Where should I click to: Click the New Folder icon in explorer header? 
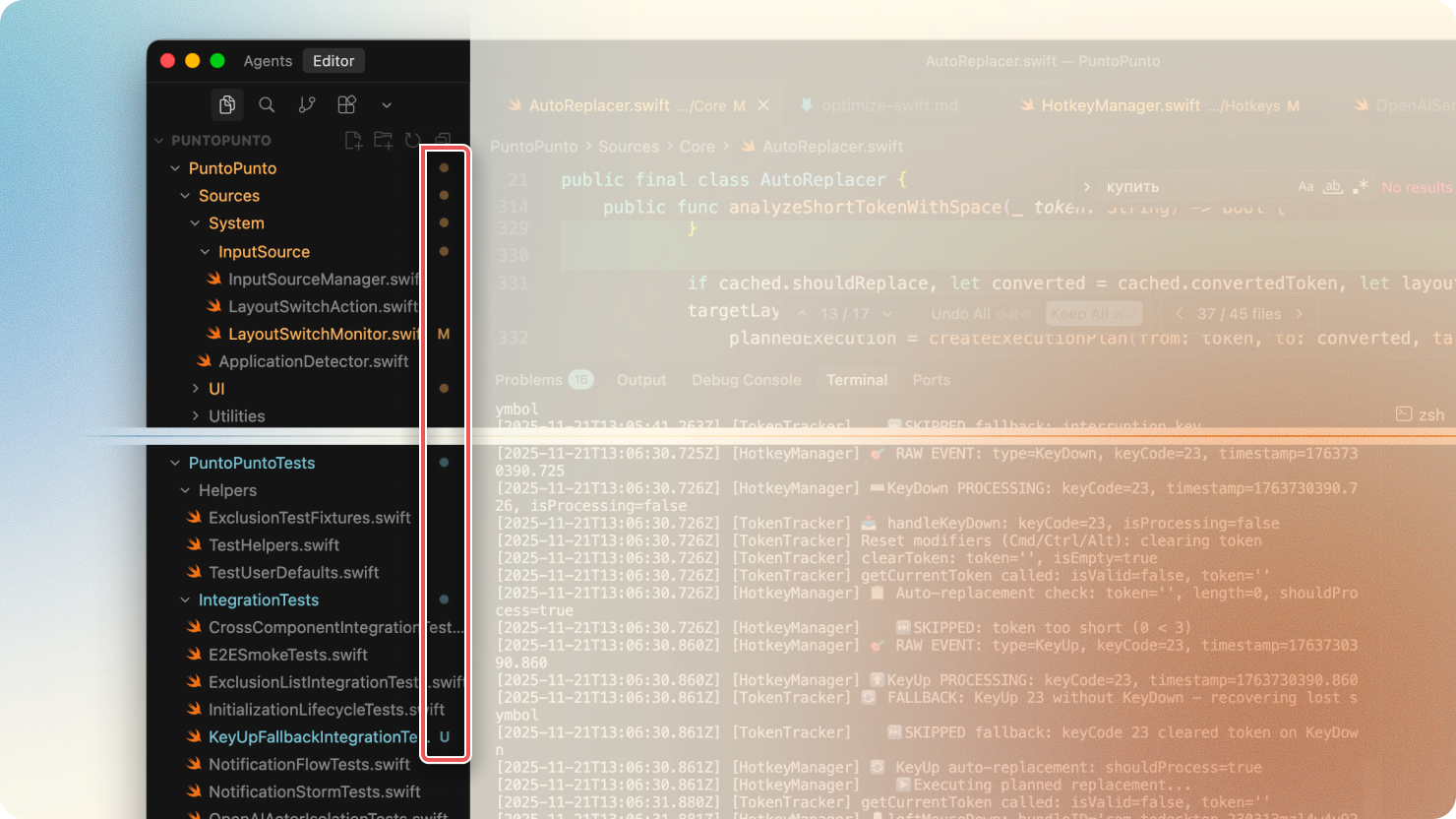(383, 141)
